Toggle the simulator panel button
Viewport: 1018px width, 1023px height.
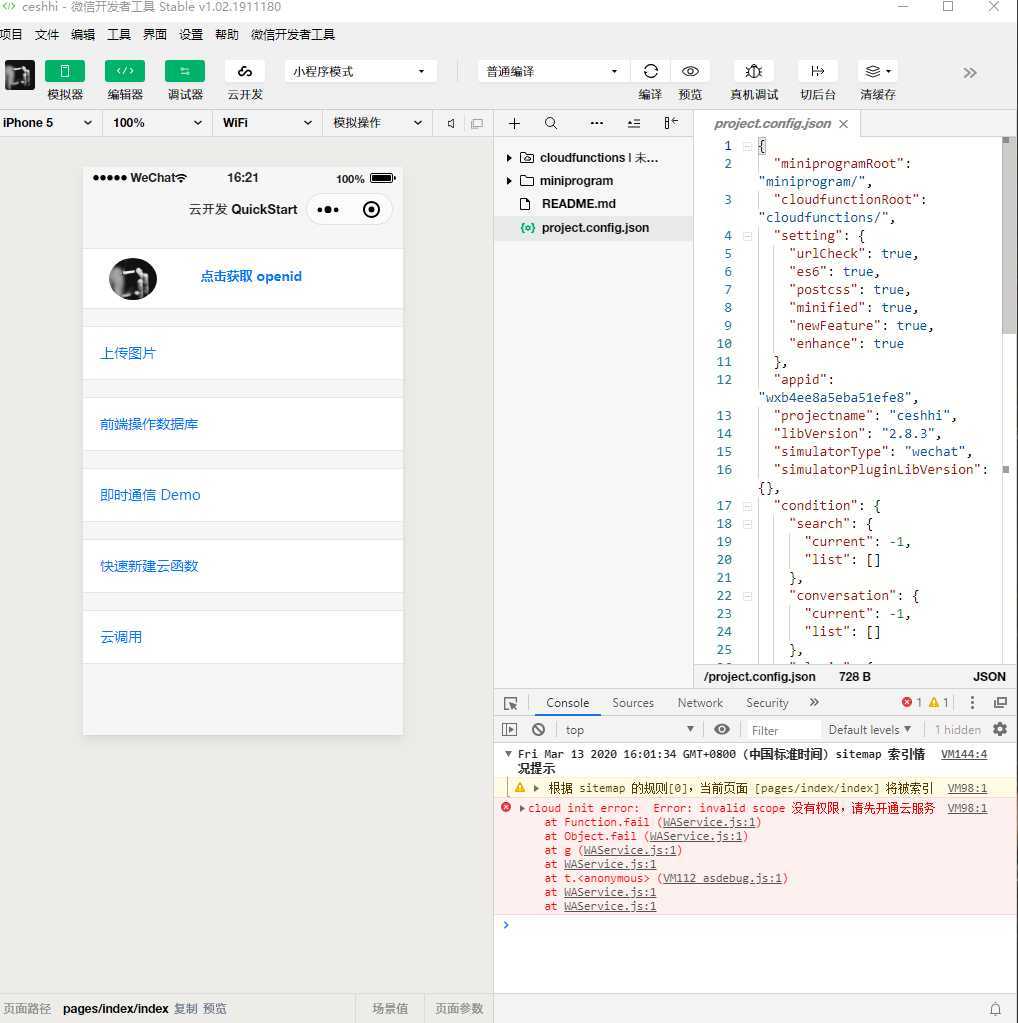[65, 71]
